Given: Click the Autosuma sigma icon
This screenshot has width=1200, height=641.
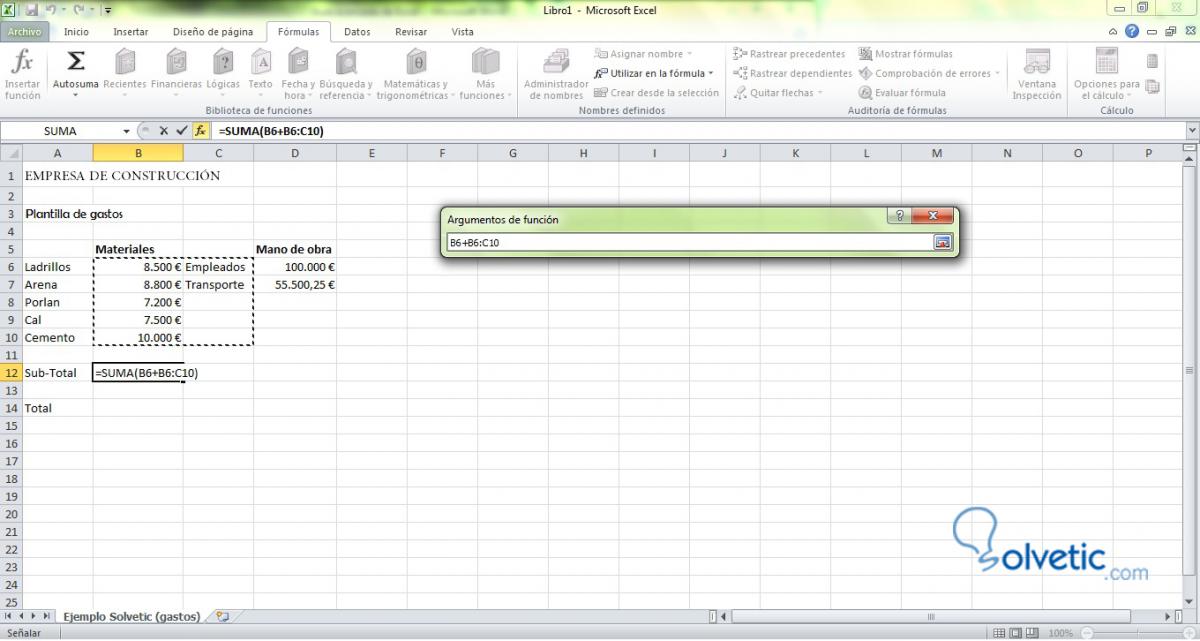Looking at the screenshot, I should 76,62.
